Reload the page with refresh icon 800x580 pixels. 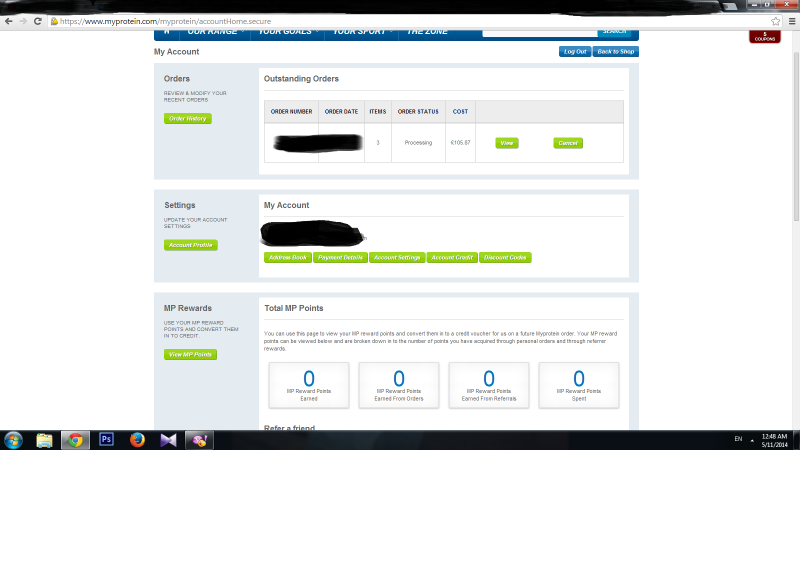click(x=38, y=21)
